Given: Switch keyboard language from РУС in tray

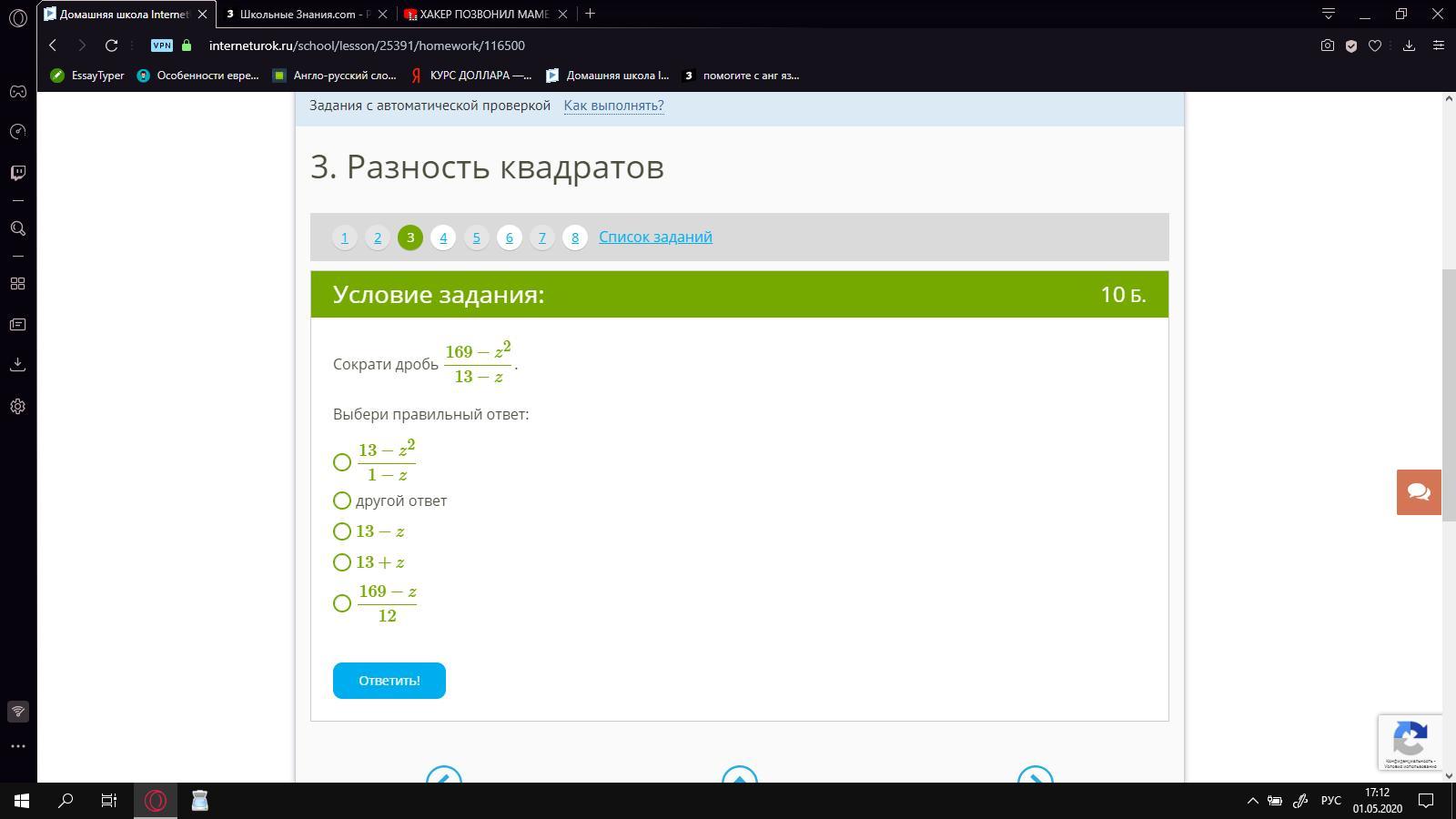Looking at the screenshot, I should [x=1331, y=801].
